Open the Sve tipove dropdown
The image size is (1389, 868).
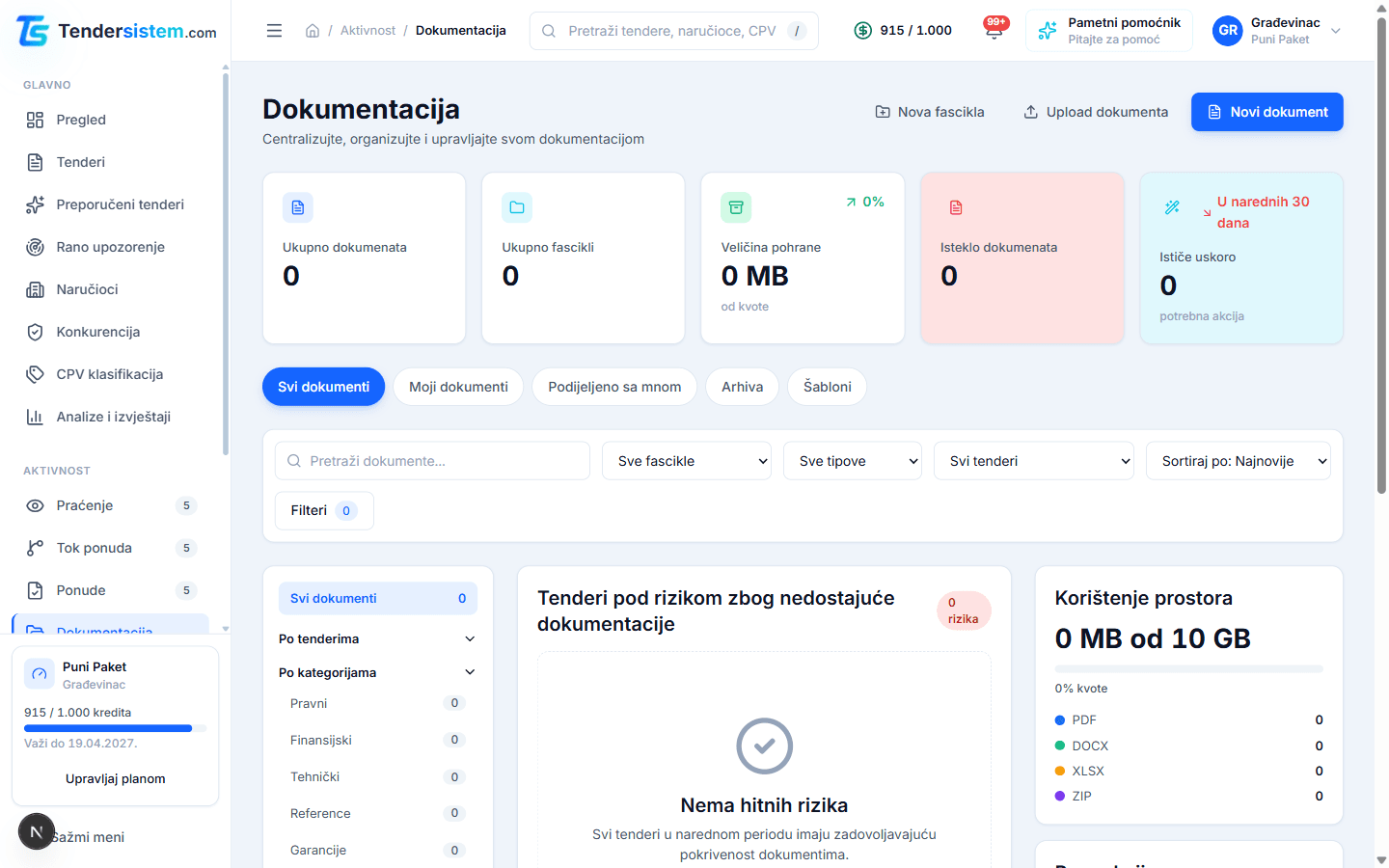tap(853, 461)
